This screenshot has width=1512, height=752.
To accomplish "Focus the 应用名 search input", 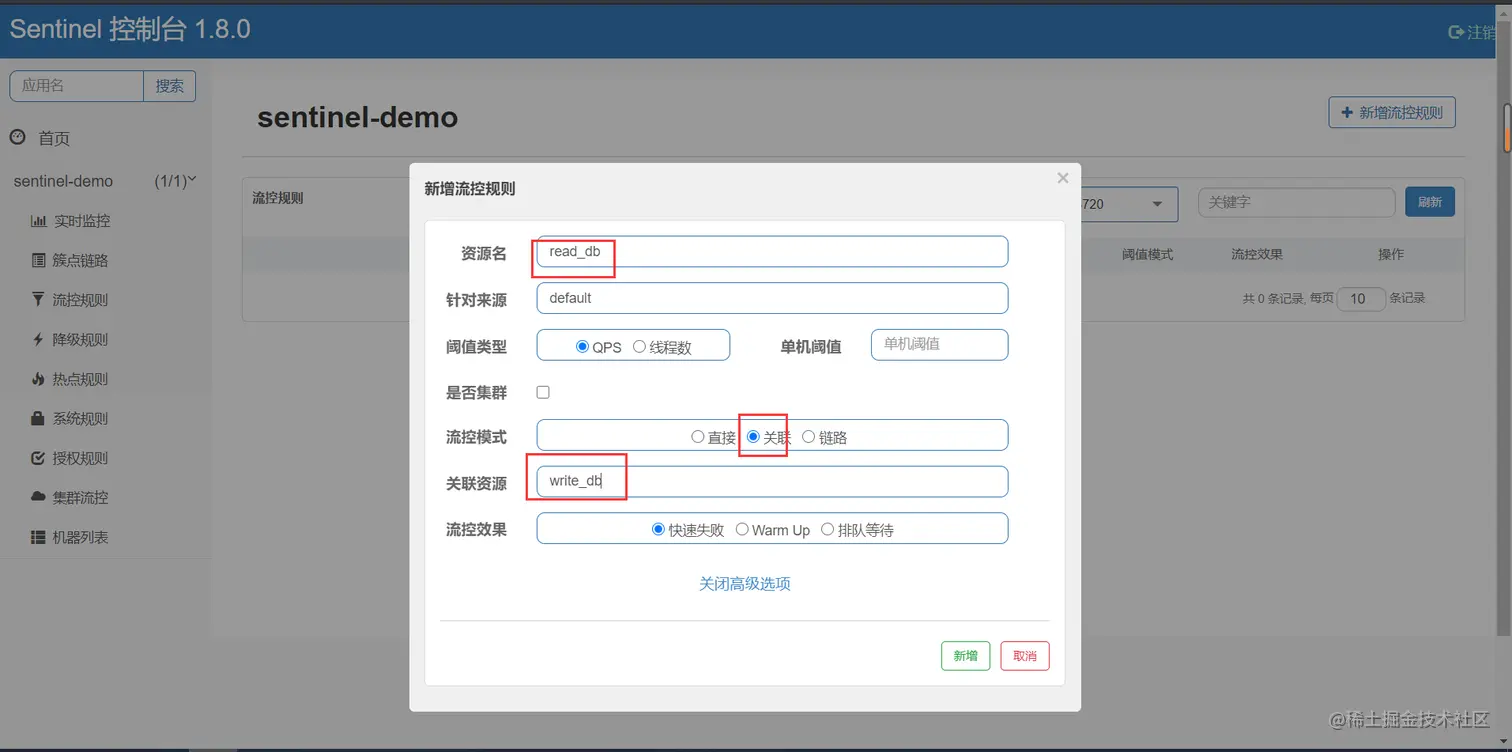I will (77, 86).
